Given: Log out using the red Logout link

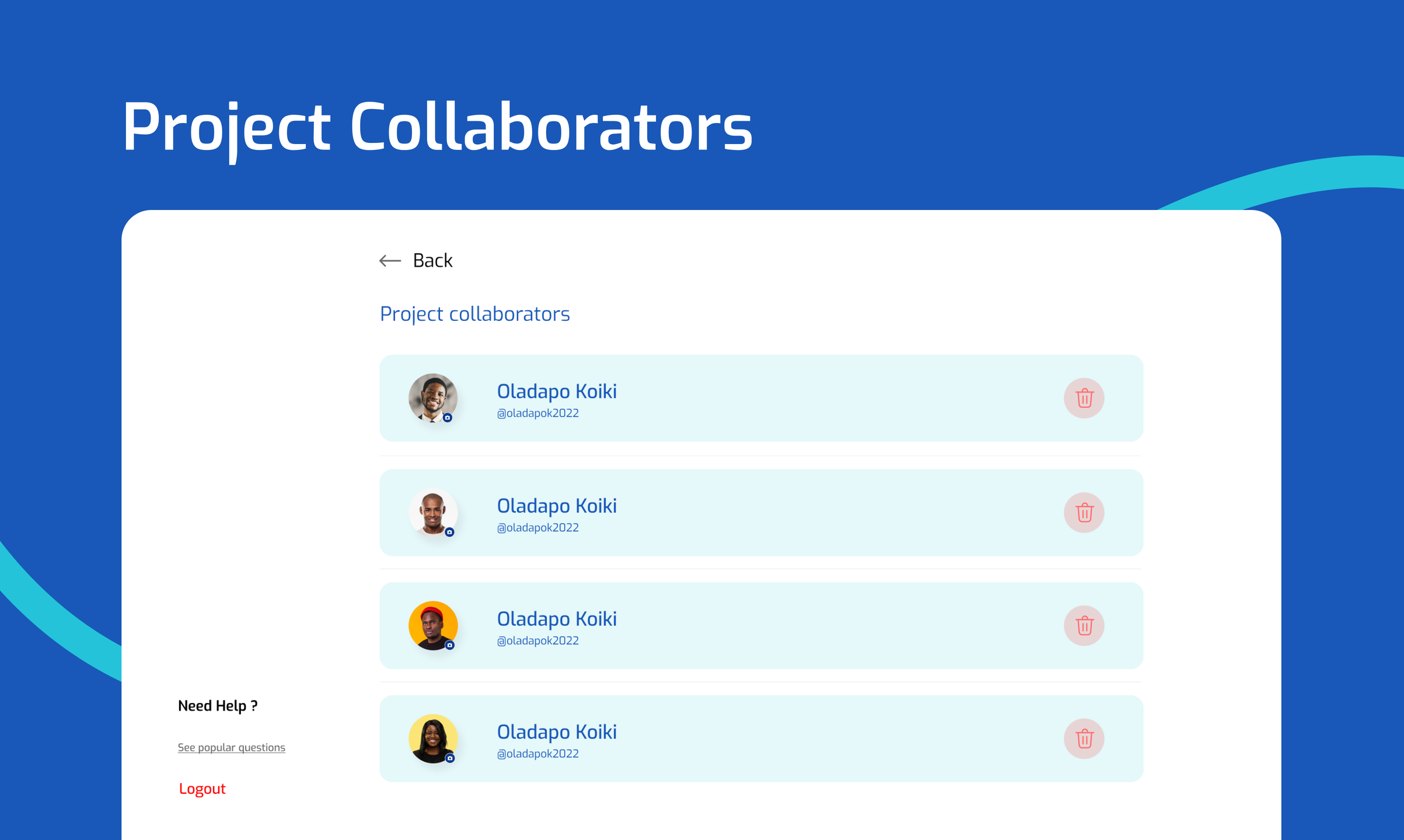Looking at the screenshot, I should pos(202,789).
